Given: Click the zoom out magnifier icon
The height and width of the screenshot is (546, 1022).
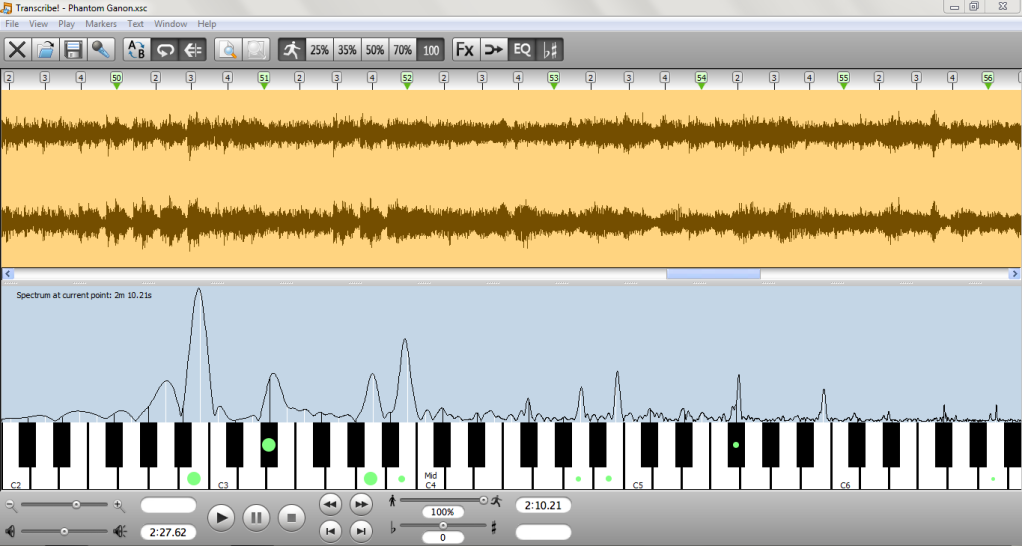Looking at the screenshot, I should pos(10,505).
